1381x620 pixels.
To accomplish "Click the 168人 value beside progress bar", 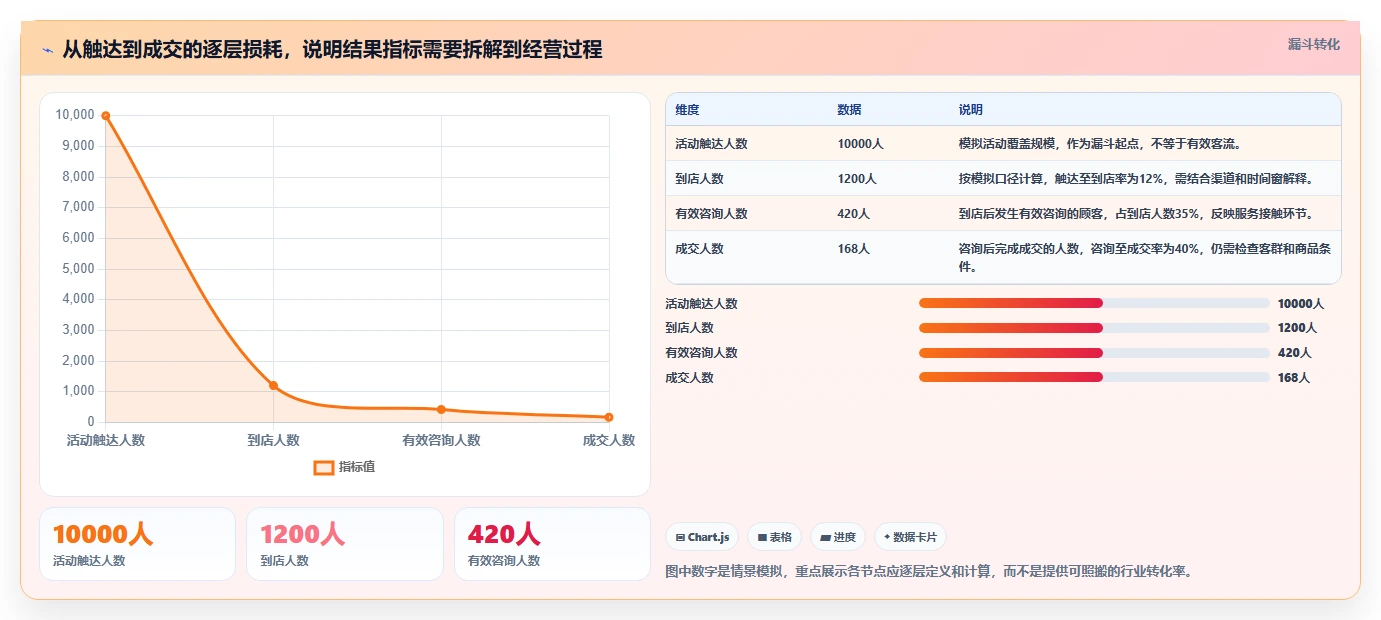I will tap(1293, 378).
